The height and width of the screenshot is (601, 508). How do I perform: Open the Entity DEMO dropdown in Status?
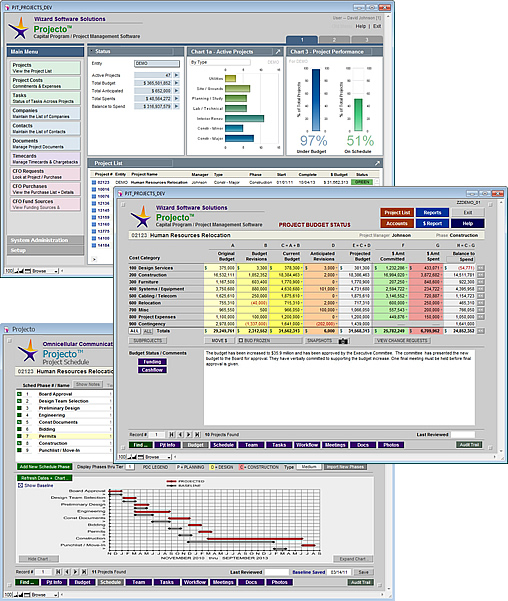pyautogui.click(x=157, y=64)
